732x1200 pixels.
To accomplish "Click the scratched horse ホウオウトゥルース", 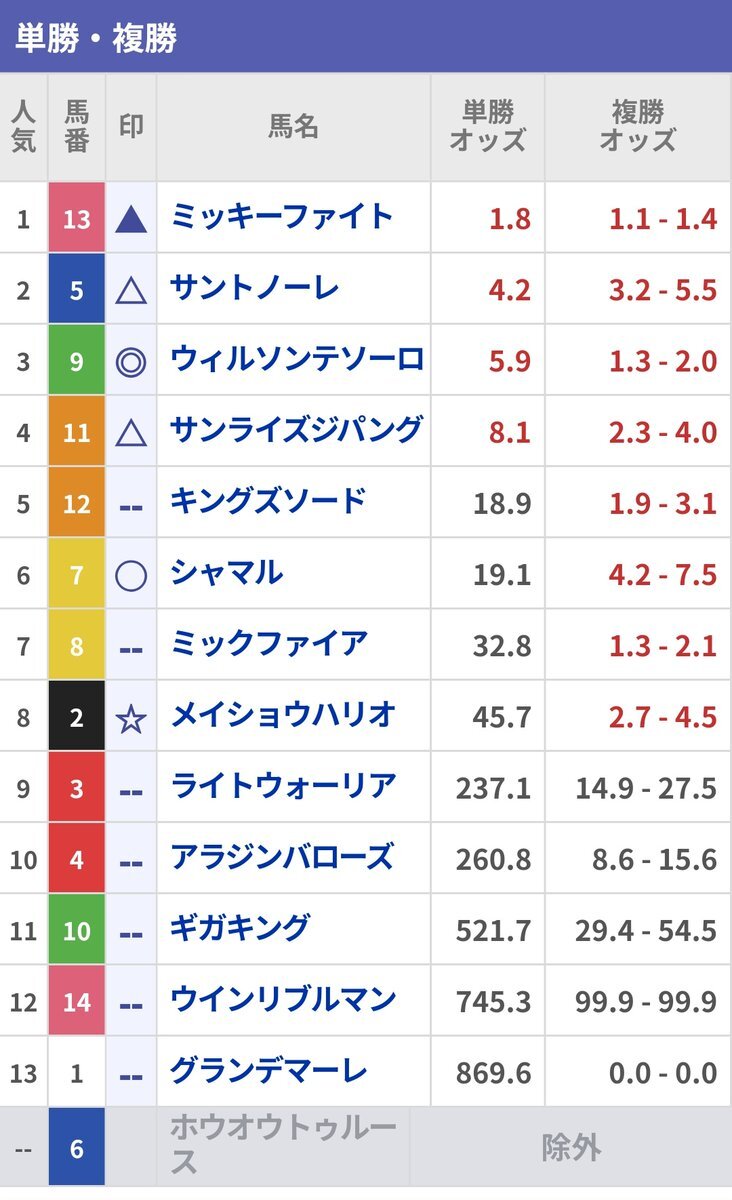I will pyautogui.click(x=282, y=1146).
